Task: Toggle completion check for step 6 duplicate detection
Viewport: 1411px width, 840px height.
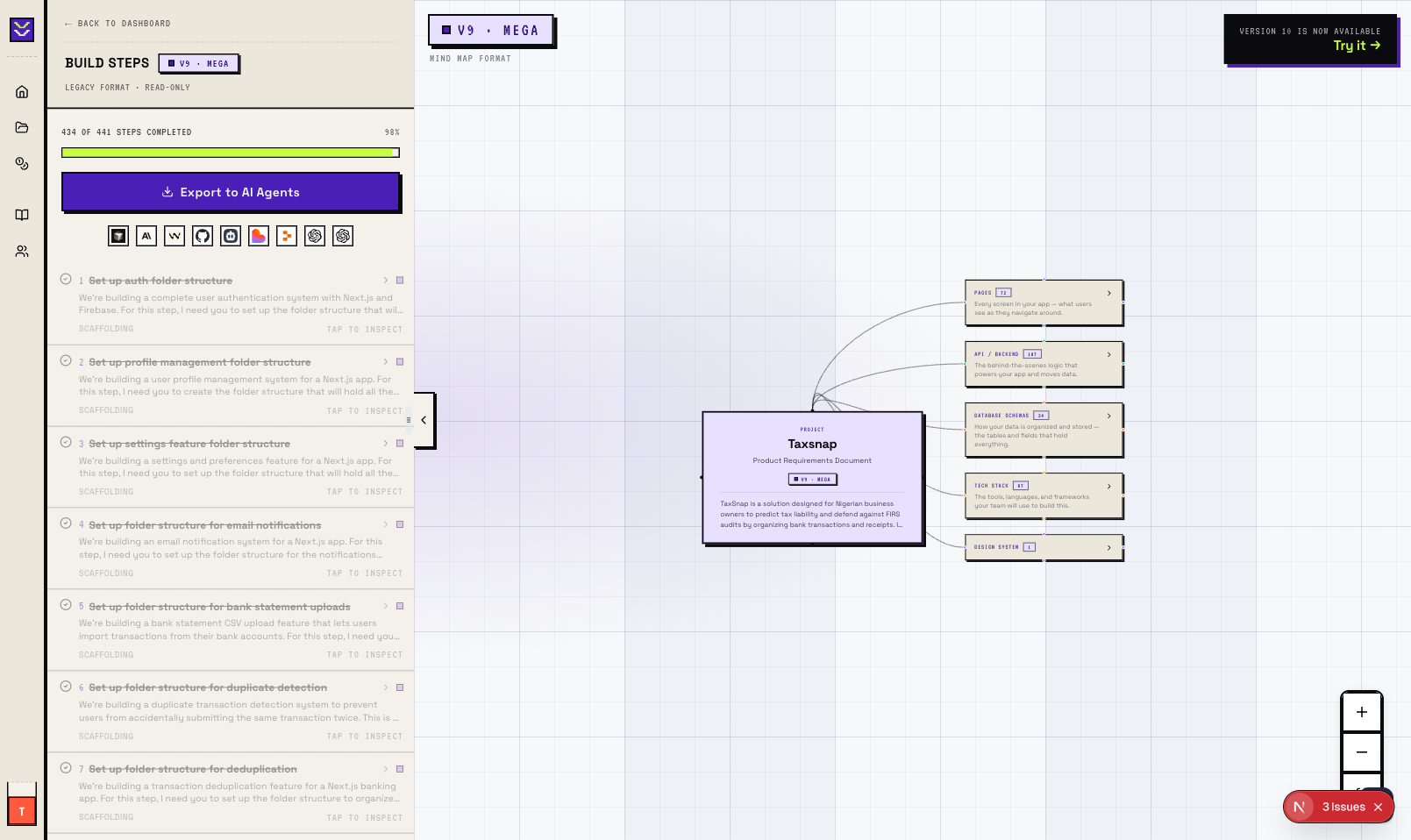Action: pos(66,687)
